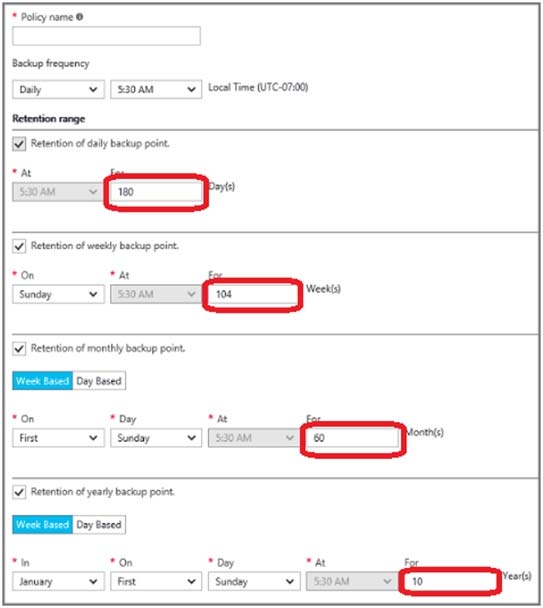Select Day Based under monthly retention
Viewport: 543px width, 608px height.
[99, 381]
